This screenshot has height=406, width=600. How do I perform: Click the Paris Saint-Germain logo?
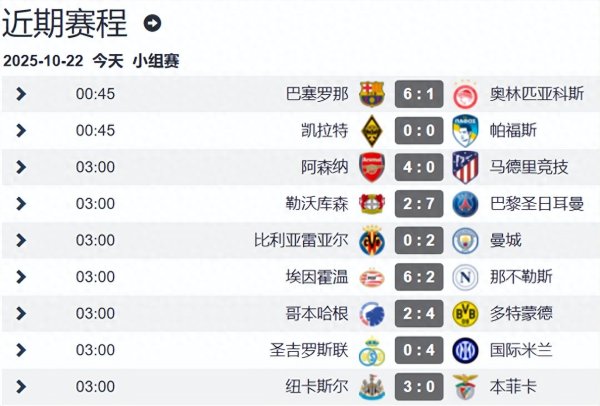tap(464, 204)
